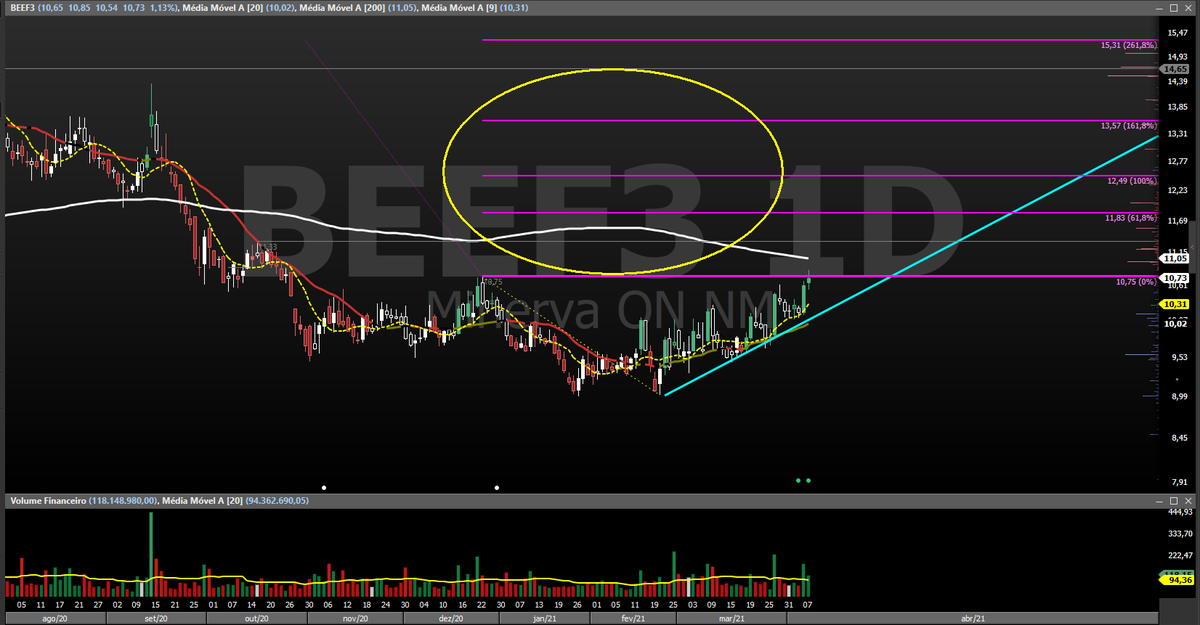Viewport: 1200px width, 625px height.
Task: Select the cyan ascending trend line
Action: pos(910,265)
